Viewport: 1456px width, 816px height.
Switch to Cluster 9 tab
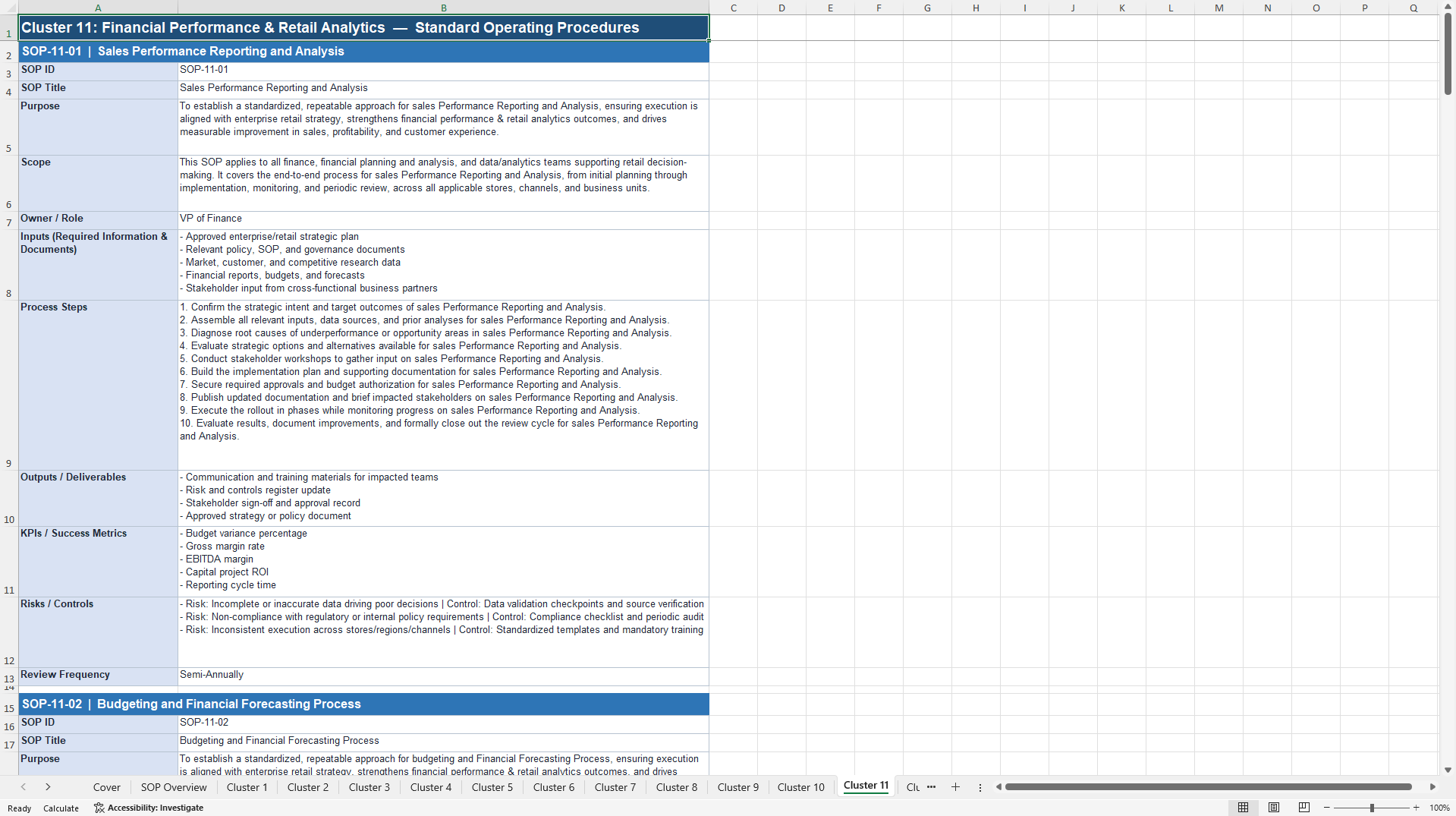[738, 787]
